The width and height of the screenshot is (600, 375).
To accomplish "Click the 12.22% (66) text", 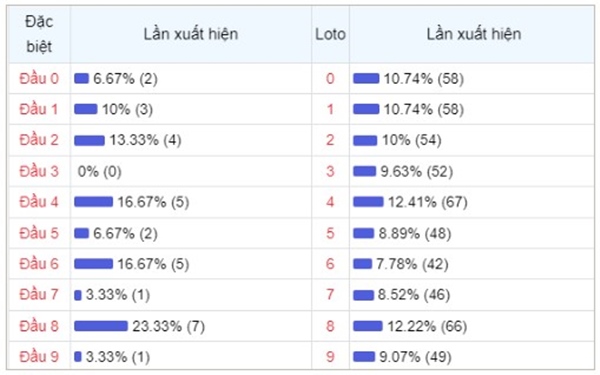I will (x=427, y=326).
